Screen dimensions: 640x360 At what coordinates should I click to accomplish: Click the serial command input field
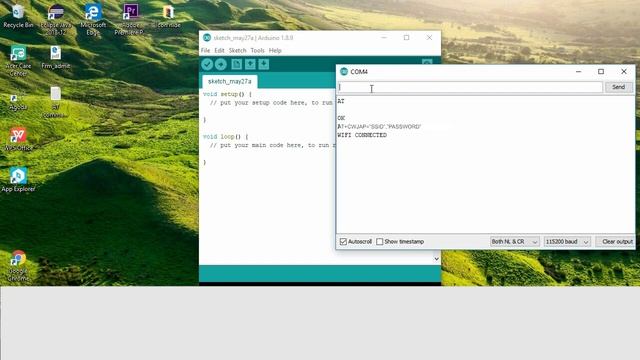[x=470, y=87]
